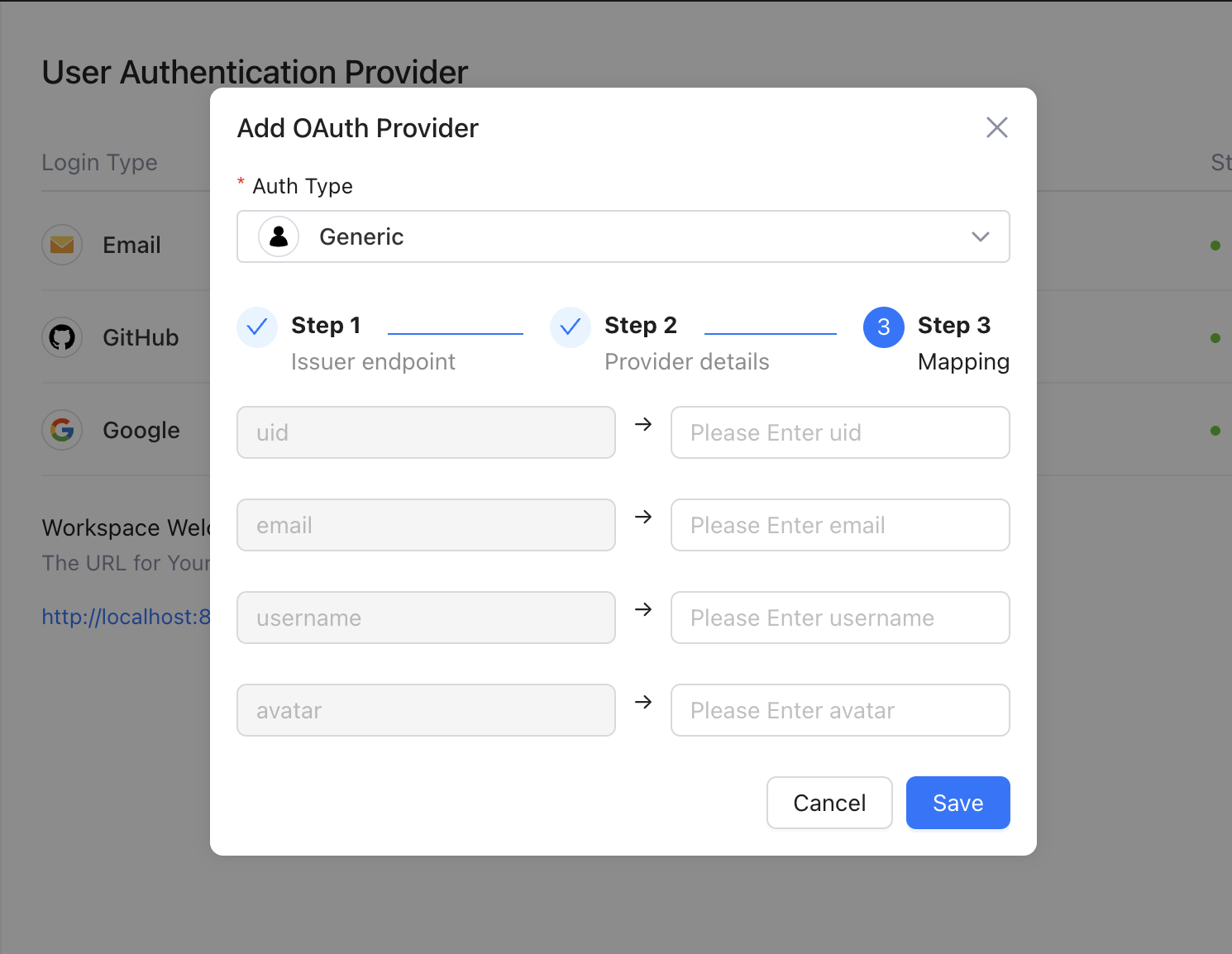
Task: Click the Google logo icon
Action: [62, 430]
